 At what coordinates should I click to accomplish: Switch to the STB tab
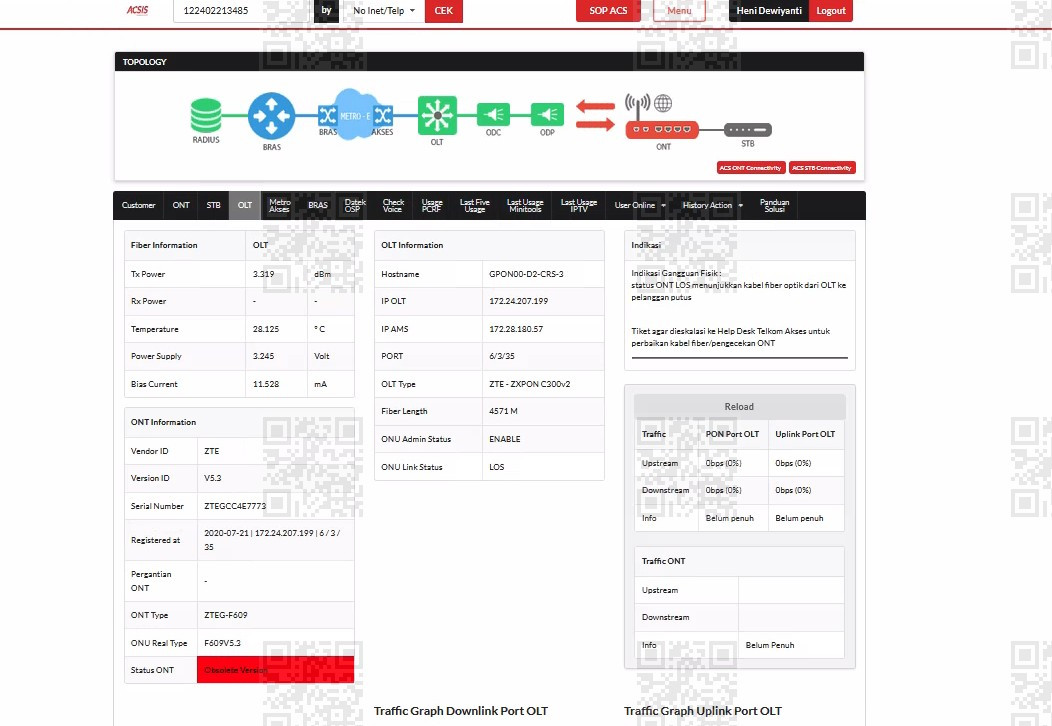pos(213,205)
